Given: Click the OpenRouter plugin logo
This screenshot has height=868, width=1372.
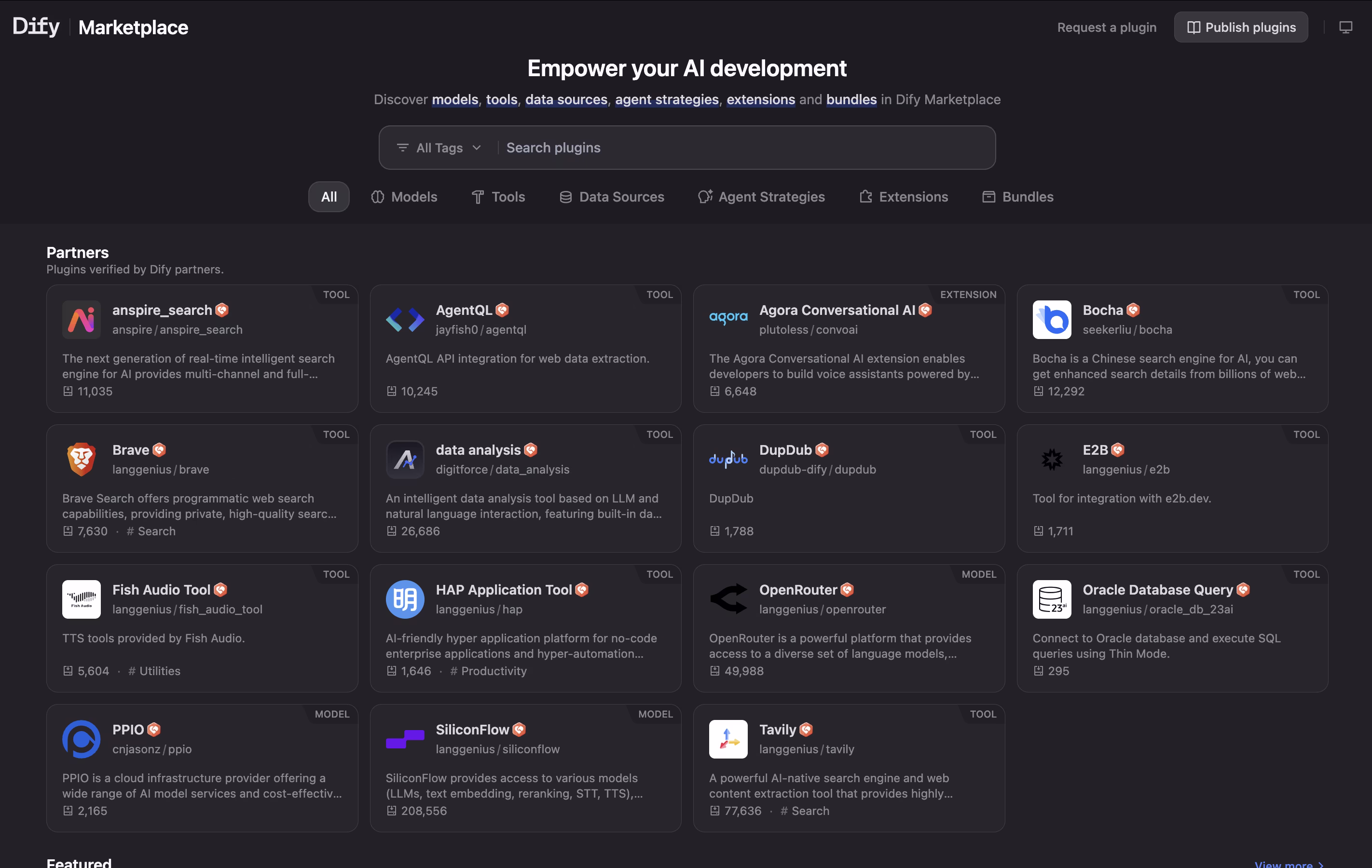Looking at the screenshot, I should click(728, 599).
